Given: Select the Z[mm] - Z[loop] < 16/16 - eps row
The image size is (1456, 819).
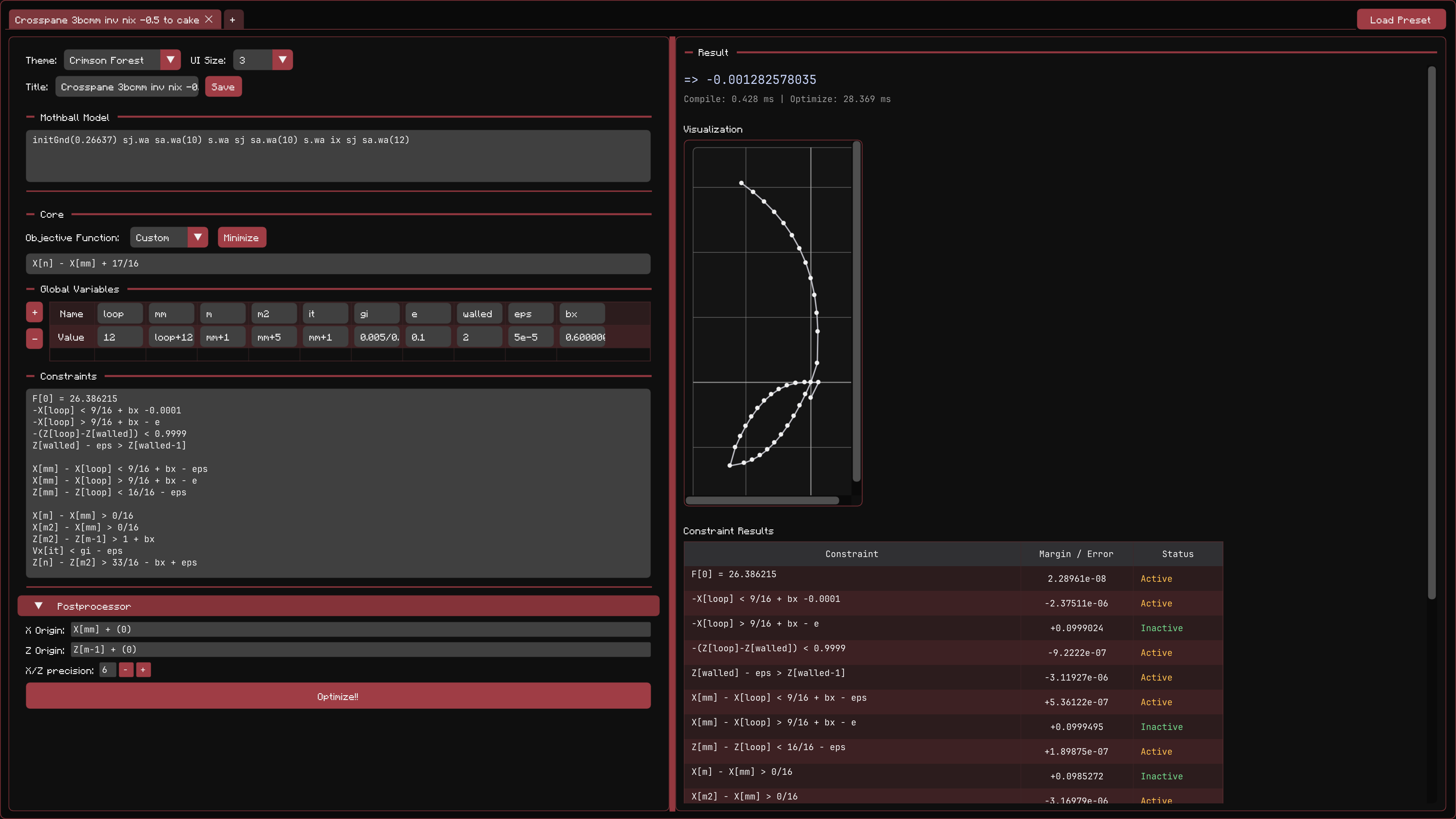Looking at the screenshot, I should (954, 751).
